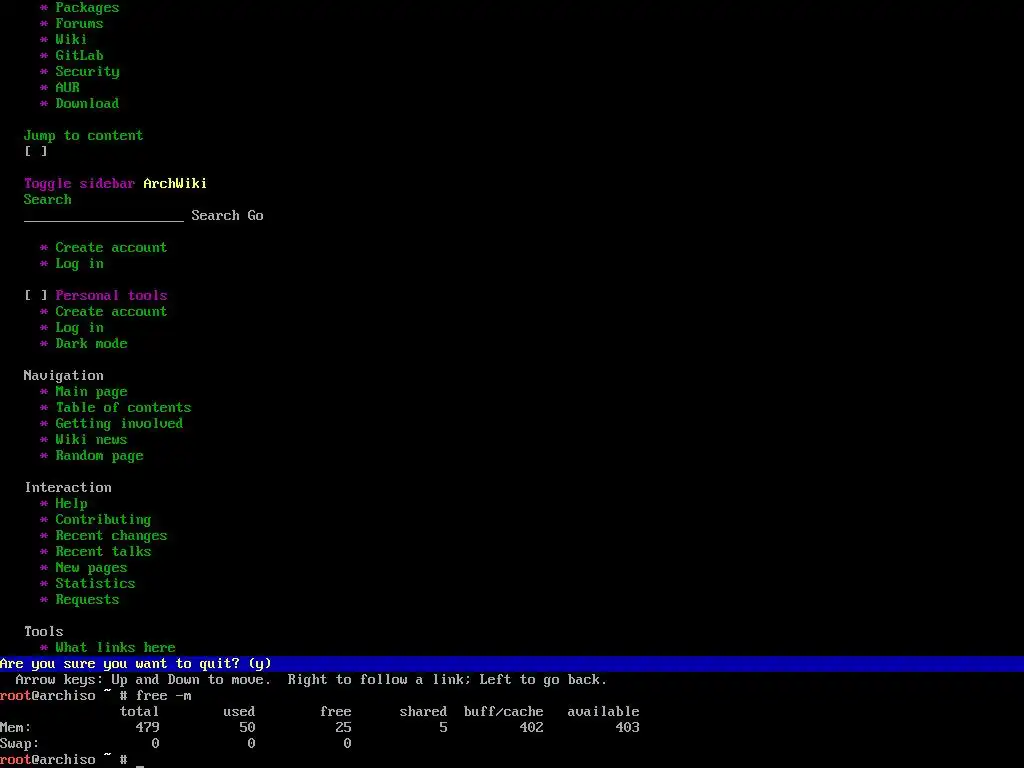Open the Main page link

point(91,392)
